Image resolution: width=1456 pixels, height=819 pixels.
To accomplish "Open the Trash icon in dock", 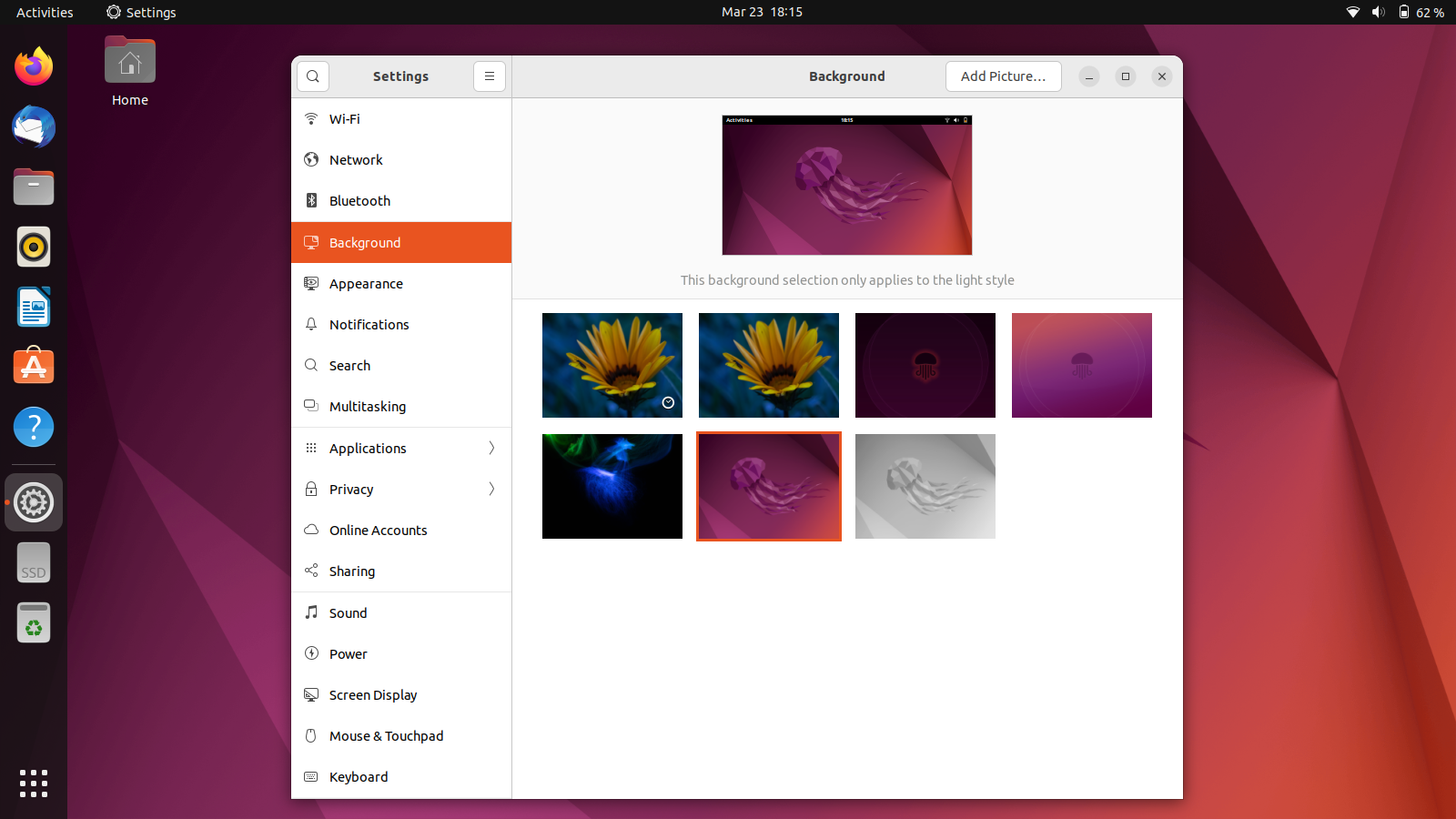I will [x=34, y=622].
